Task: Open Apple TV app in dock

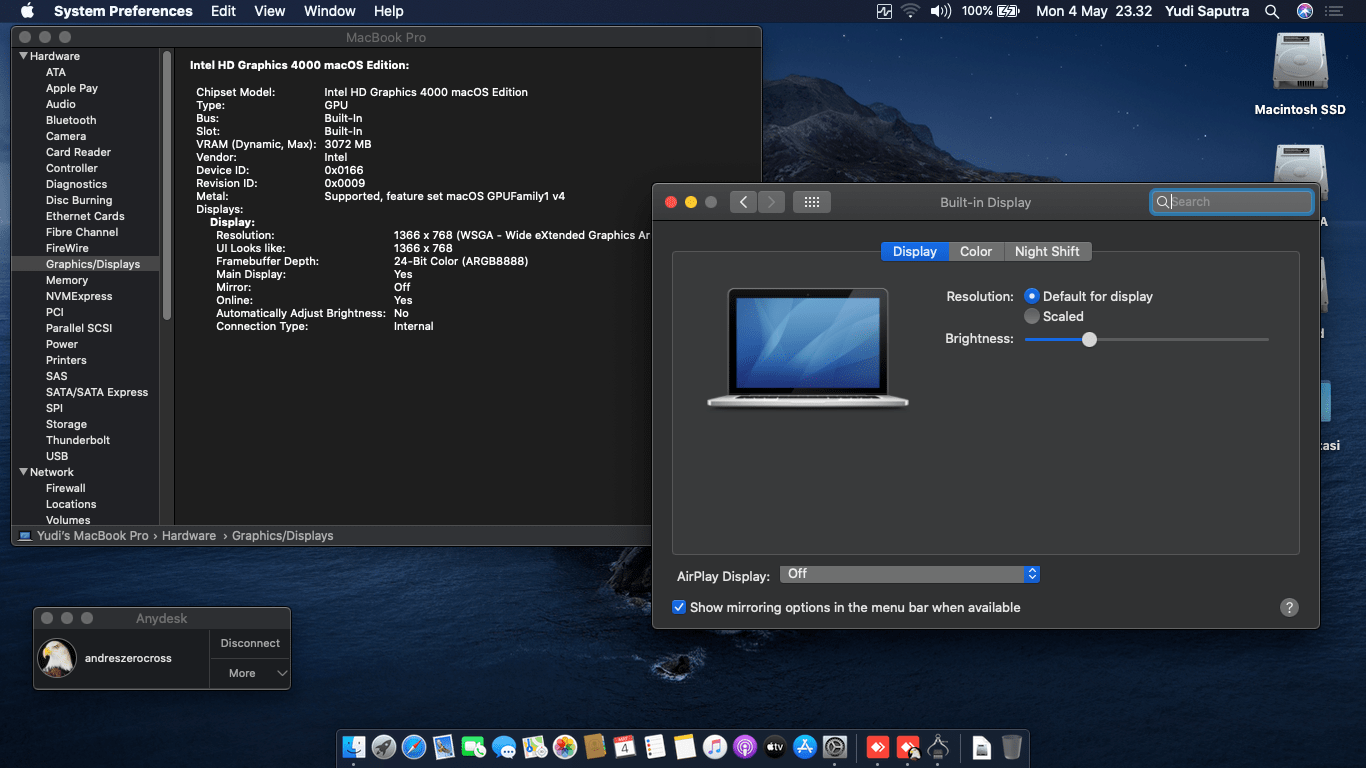Action: [775, 747]
